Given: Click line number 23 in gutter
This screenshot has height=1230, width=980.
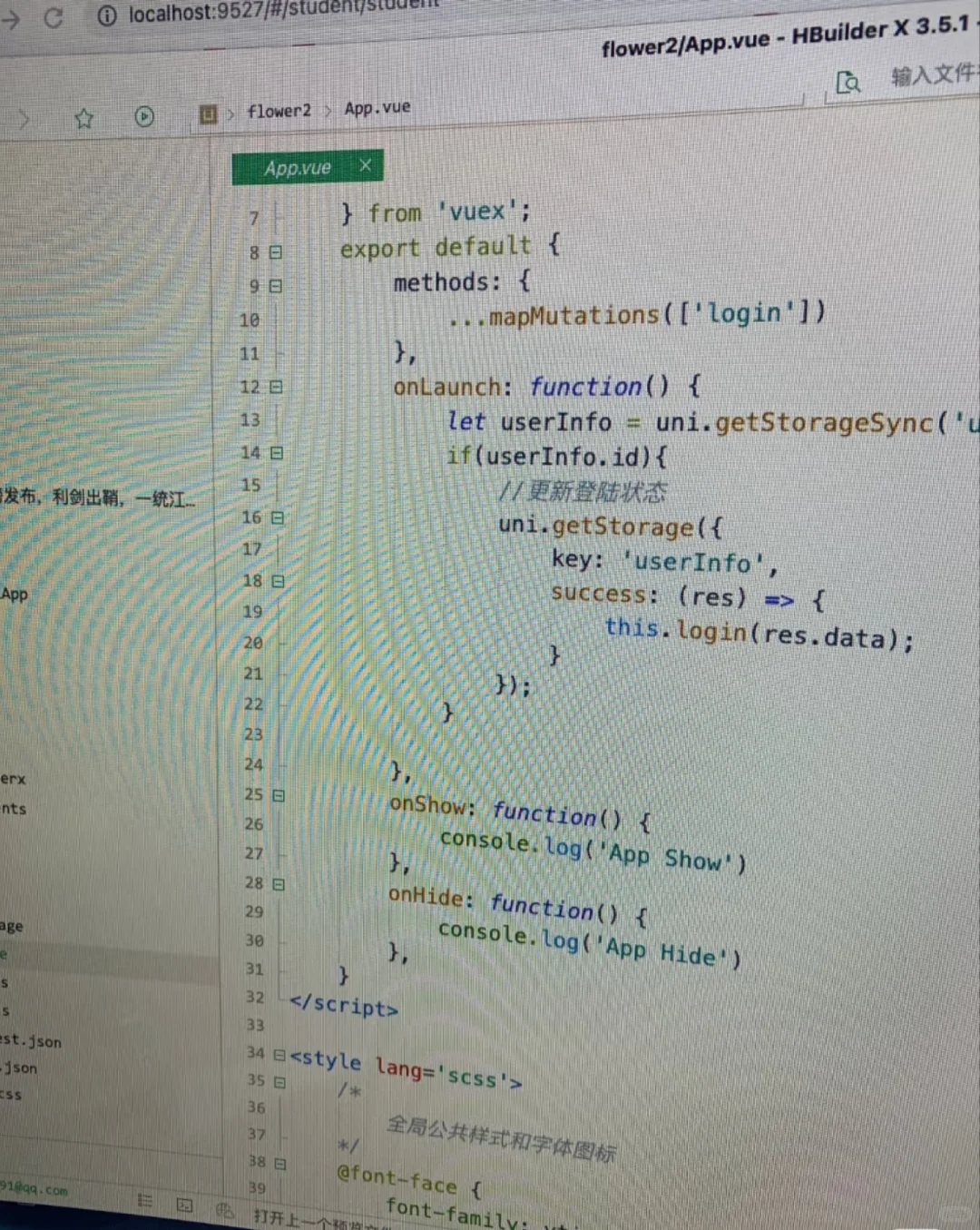Looking at the screenshot, I should (253, 734).
